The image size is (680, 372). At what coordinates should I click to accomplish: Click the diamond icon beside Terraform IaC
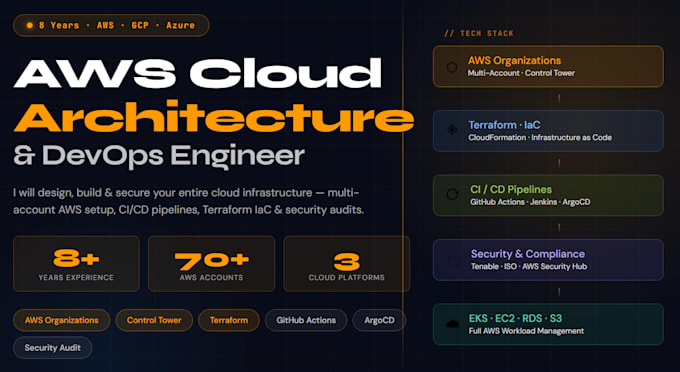click(452, 130)
